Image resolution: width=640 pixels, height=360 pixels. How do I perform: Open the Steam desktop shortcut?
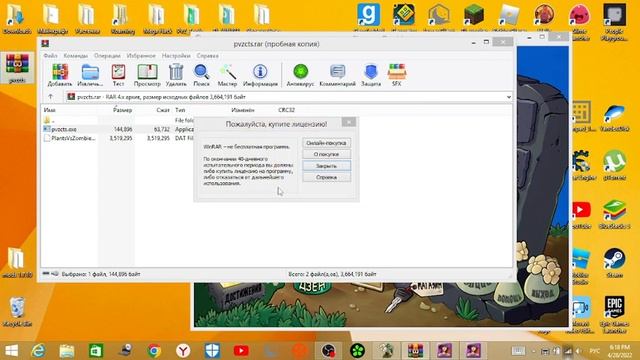(x=614, y=263)
